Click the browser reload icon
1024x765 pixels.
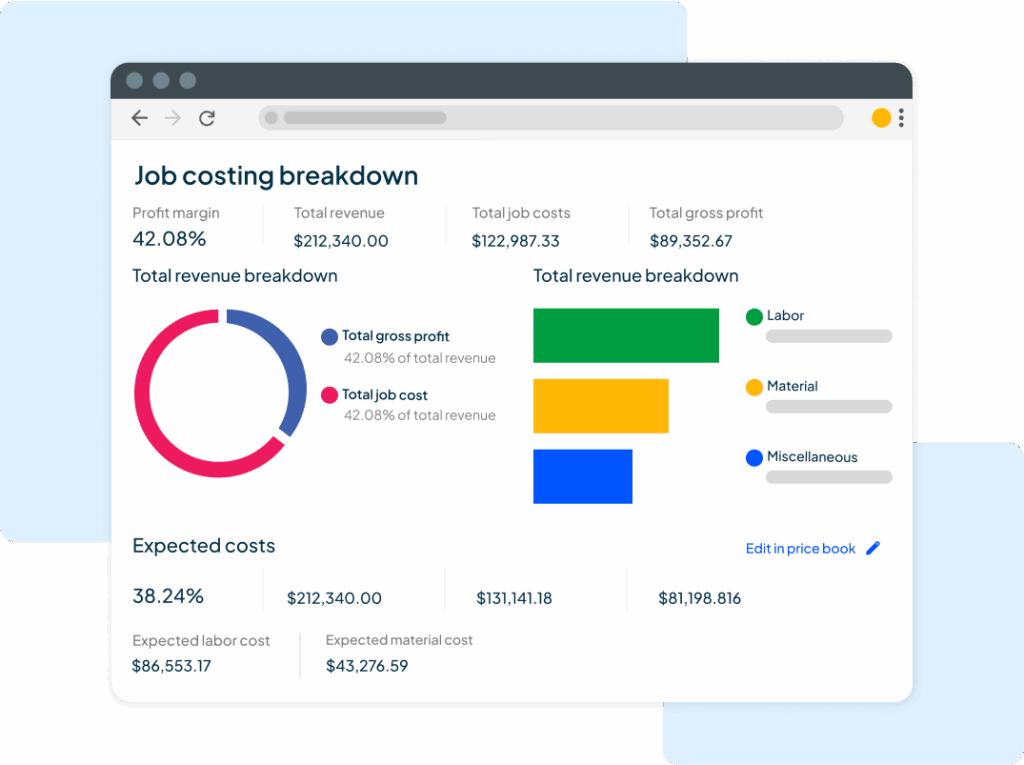coord(207,117)
